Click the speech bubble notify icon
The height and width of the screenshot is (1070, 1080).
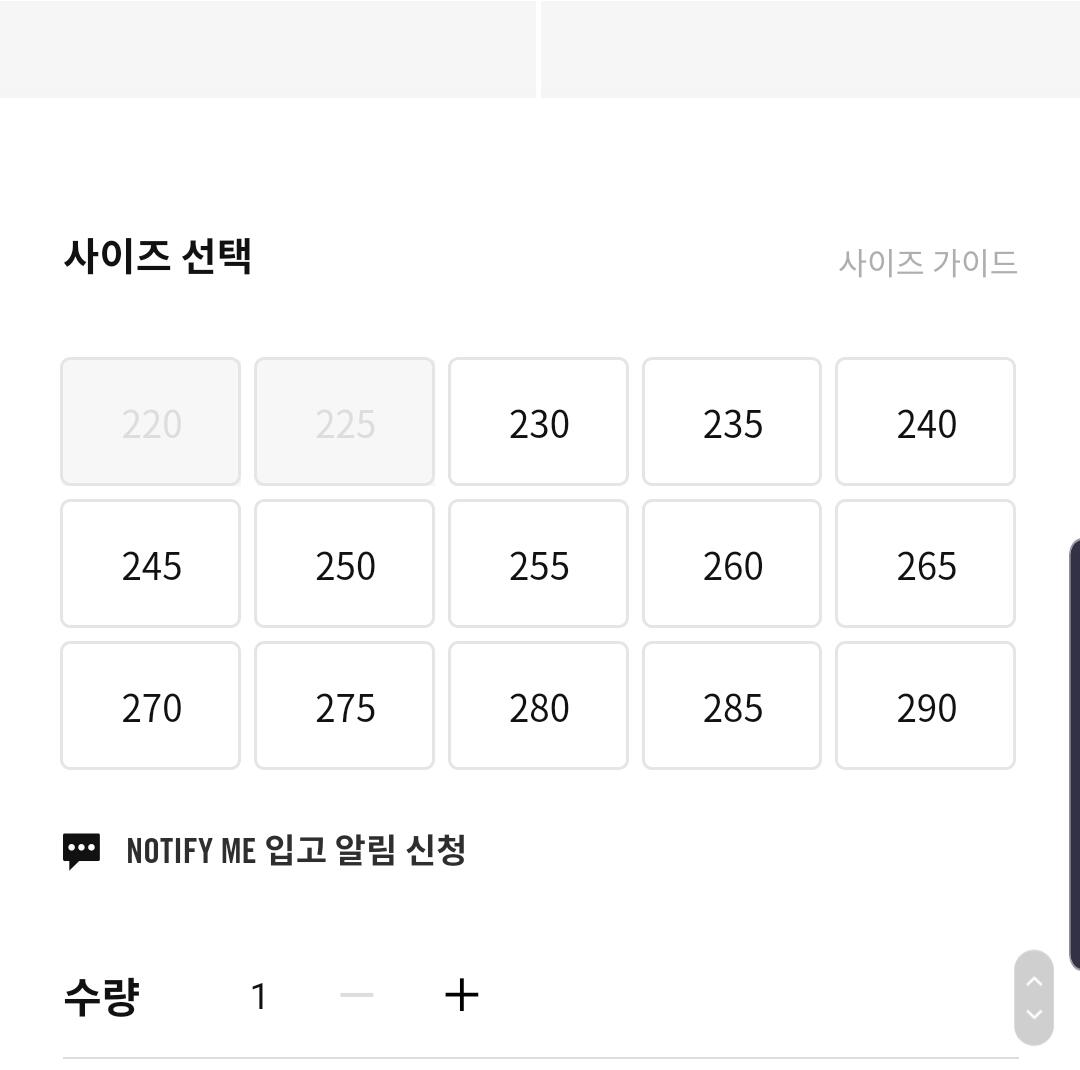tap(82, 851)
